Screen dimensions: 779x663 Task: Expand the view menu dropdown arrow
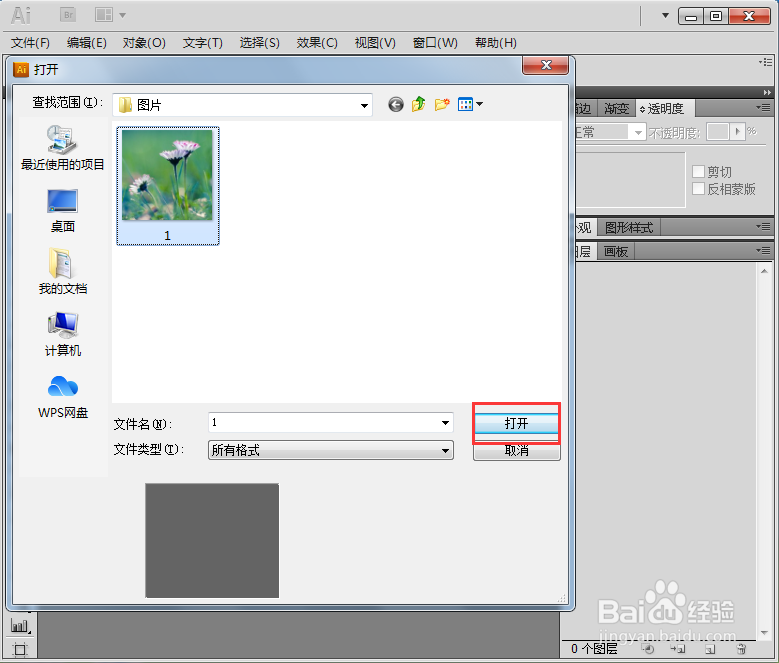pyautogui.click(x=479, y=104)
